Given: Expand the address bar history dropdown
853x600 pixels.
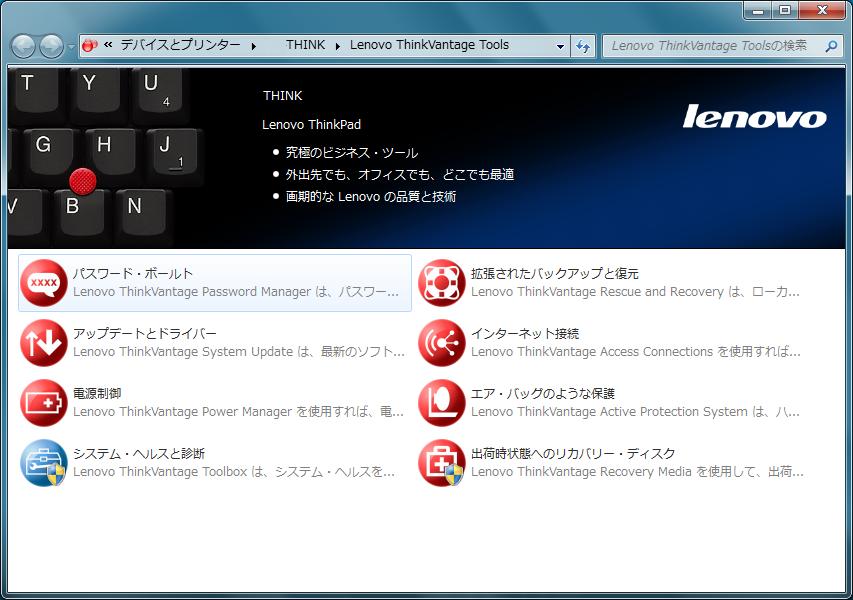Looking at the screenshot, I should (560, 46).
